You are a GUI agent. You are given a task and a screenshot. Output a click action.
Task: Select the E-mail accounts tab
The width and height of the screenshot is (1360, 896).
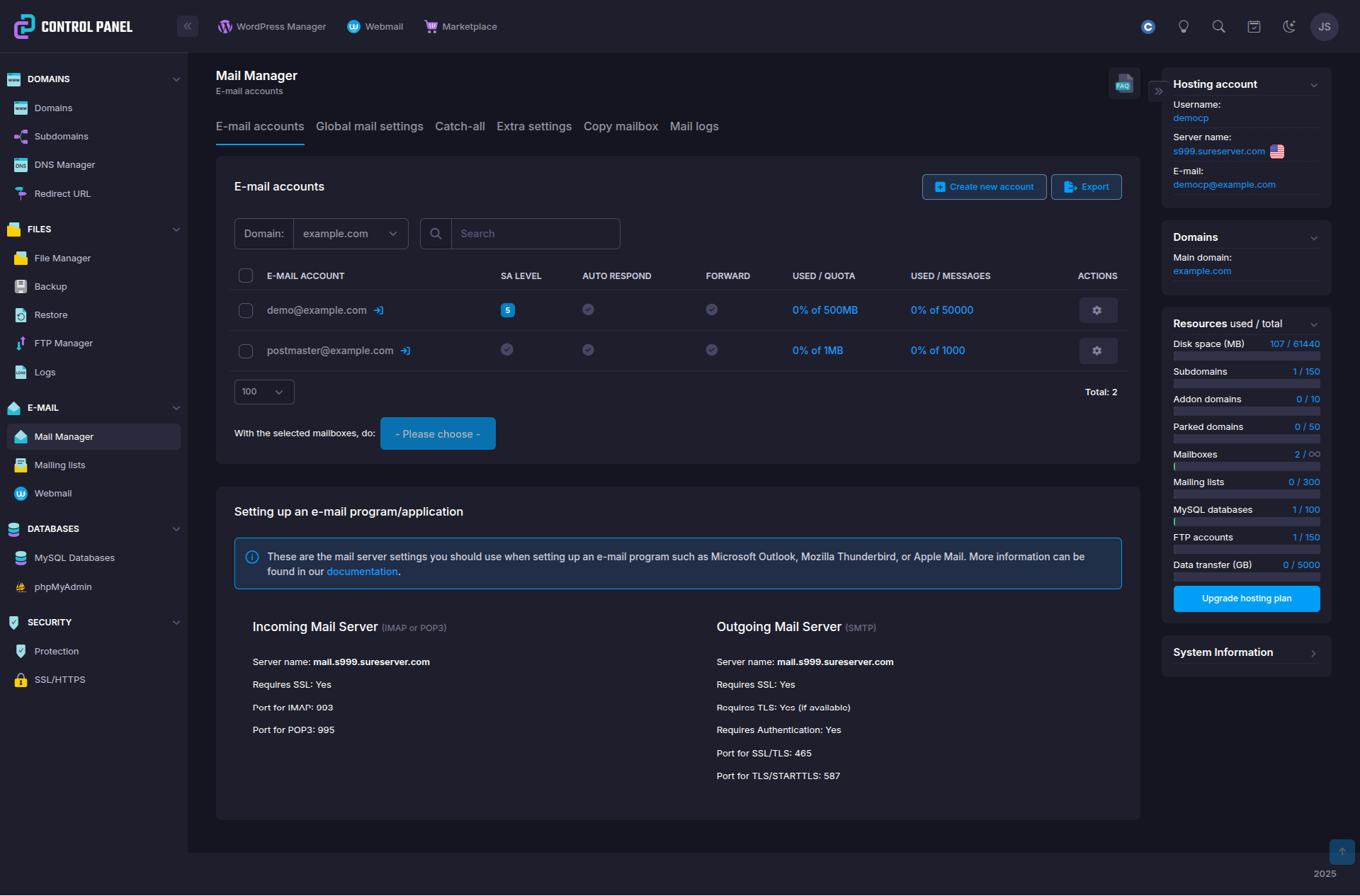tap(260, 127)
